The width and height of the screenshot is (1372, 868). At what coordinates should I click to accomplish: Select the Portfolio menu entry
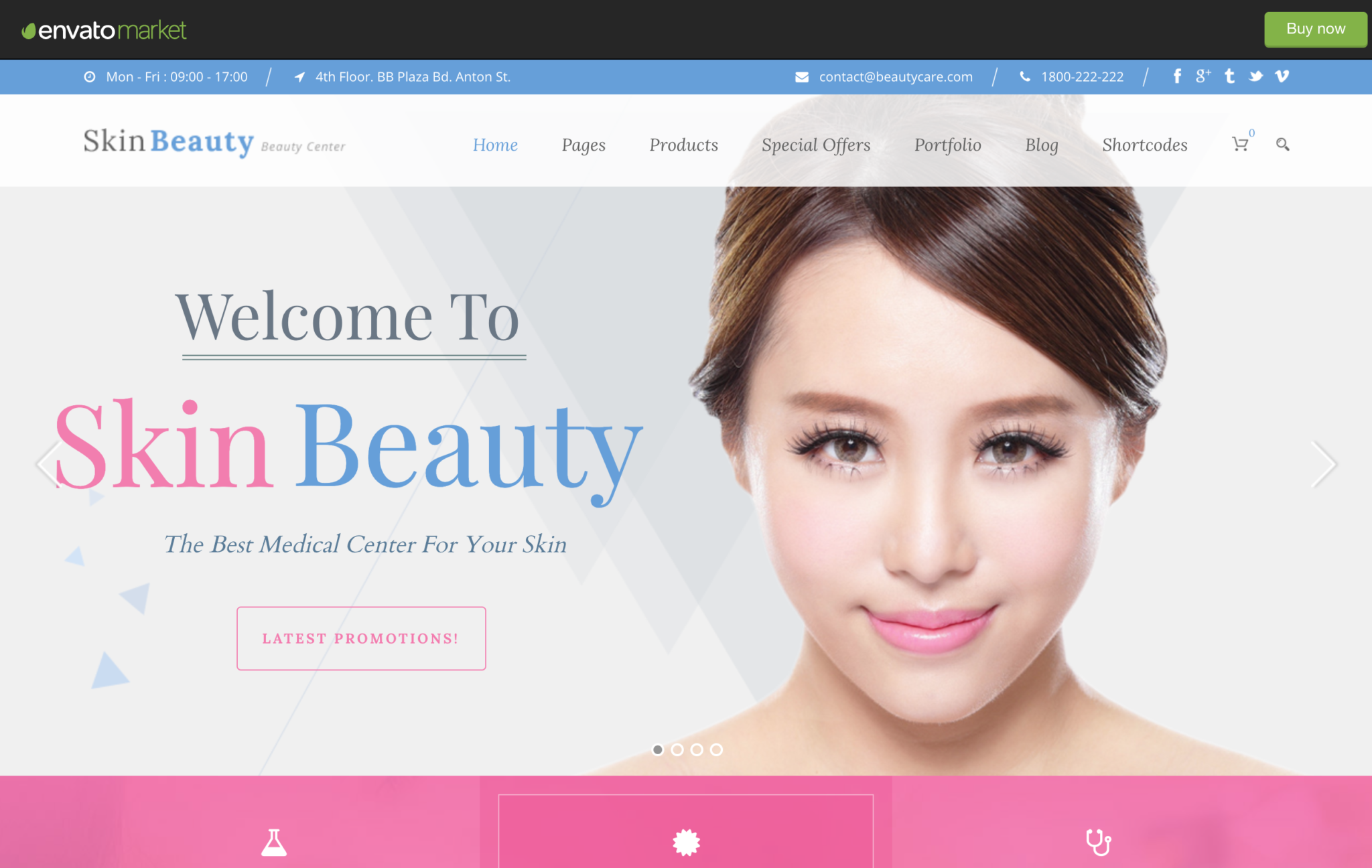947,145
